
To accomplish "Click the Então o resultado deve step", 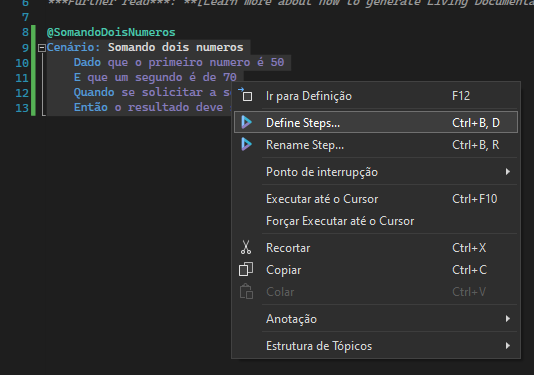I will pos(153,107).
